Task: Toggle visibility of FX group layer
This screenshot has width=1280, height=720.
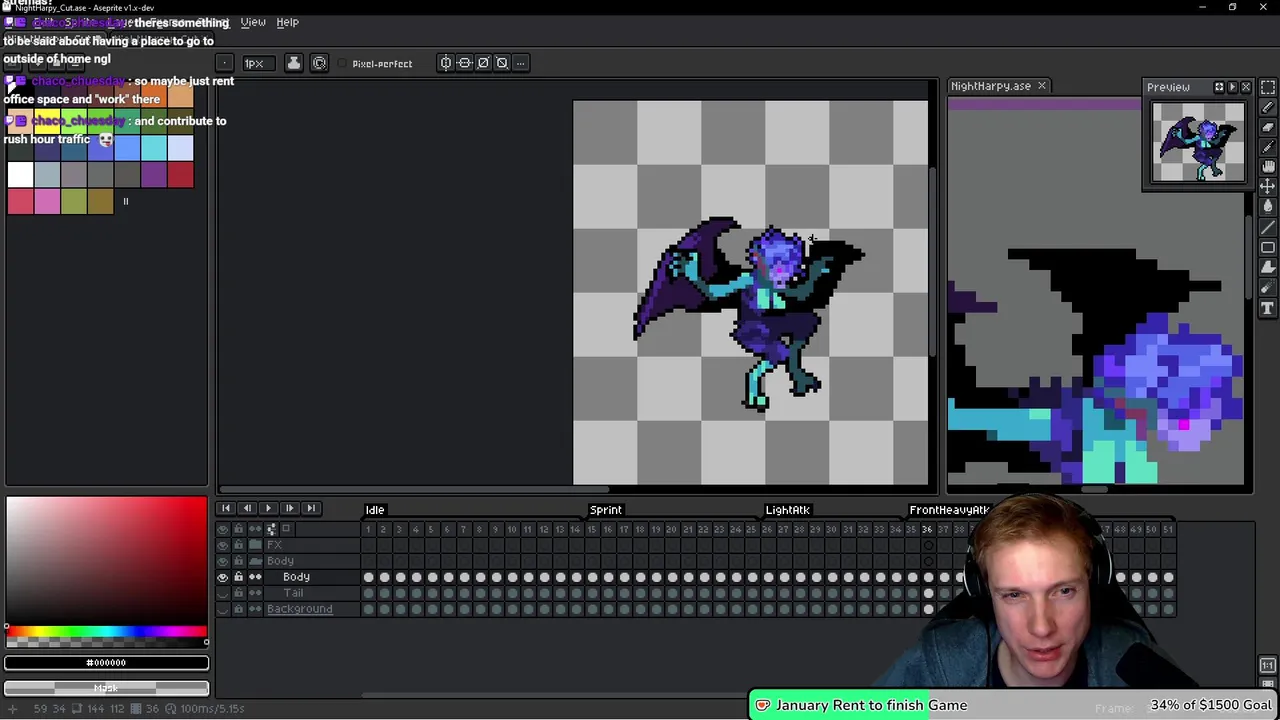Action: [x=223, y=545]
